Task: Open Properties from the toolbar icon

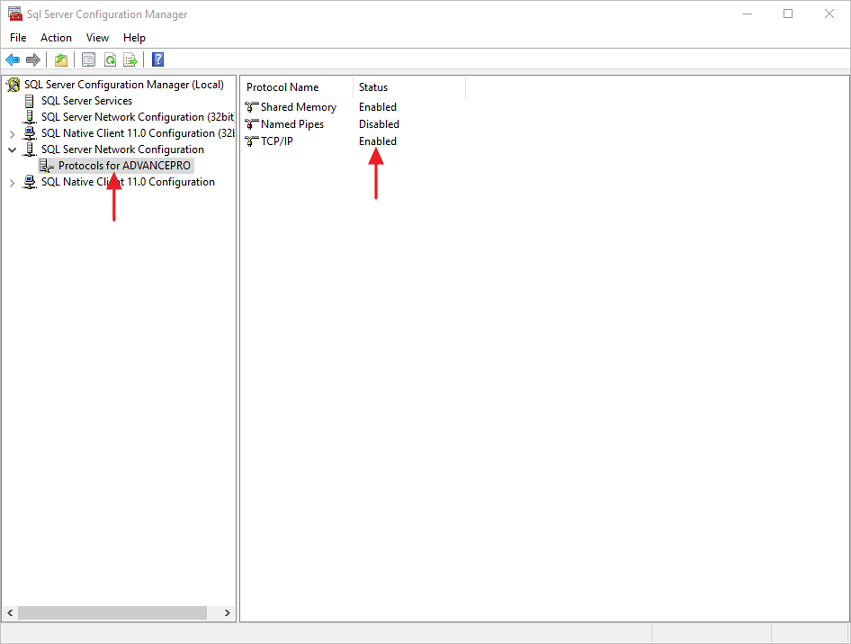Action: pyautogui.click(x=89, y=60)
